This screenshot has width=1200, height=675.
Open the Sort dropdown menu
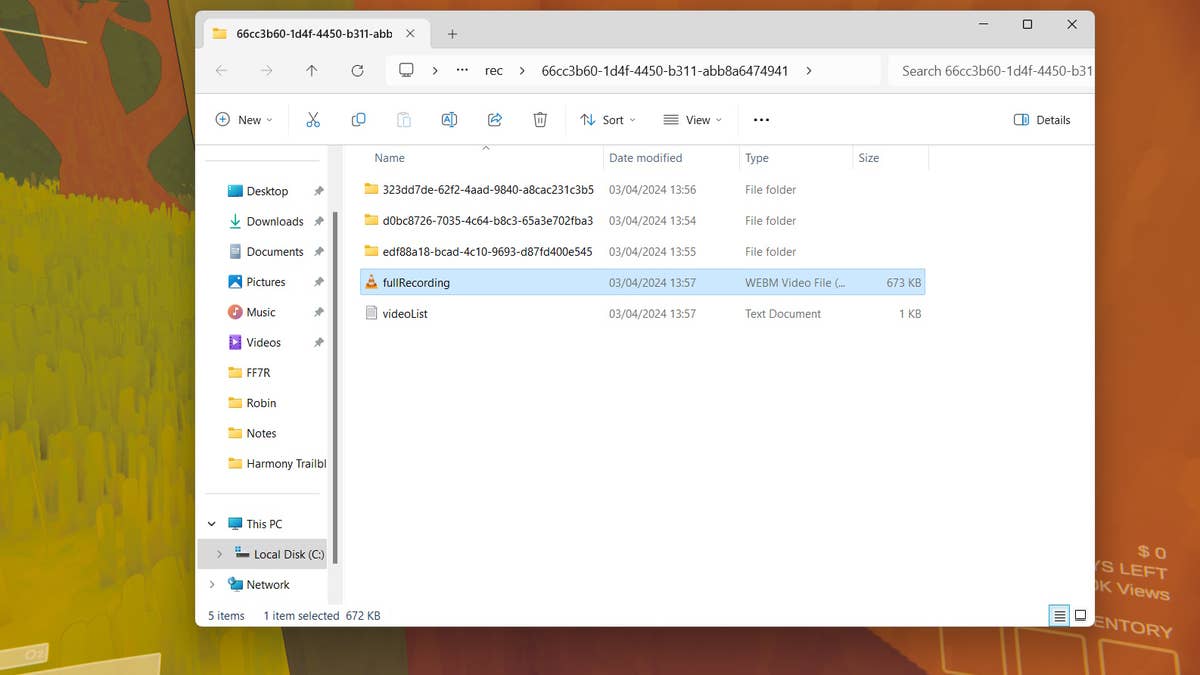(608, 120)
